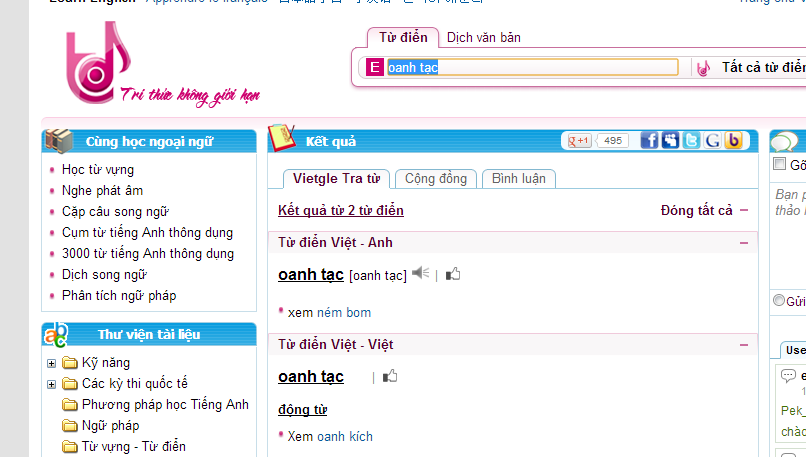Image resolution: width=806 pixels, height=457 pixels.
Task: Open the Phân tích ngữ pháp link
Action: click(x=119, y=296)
